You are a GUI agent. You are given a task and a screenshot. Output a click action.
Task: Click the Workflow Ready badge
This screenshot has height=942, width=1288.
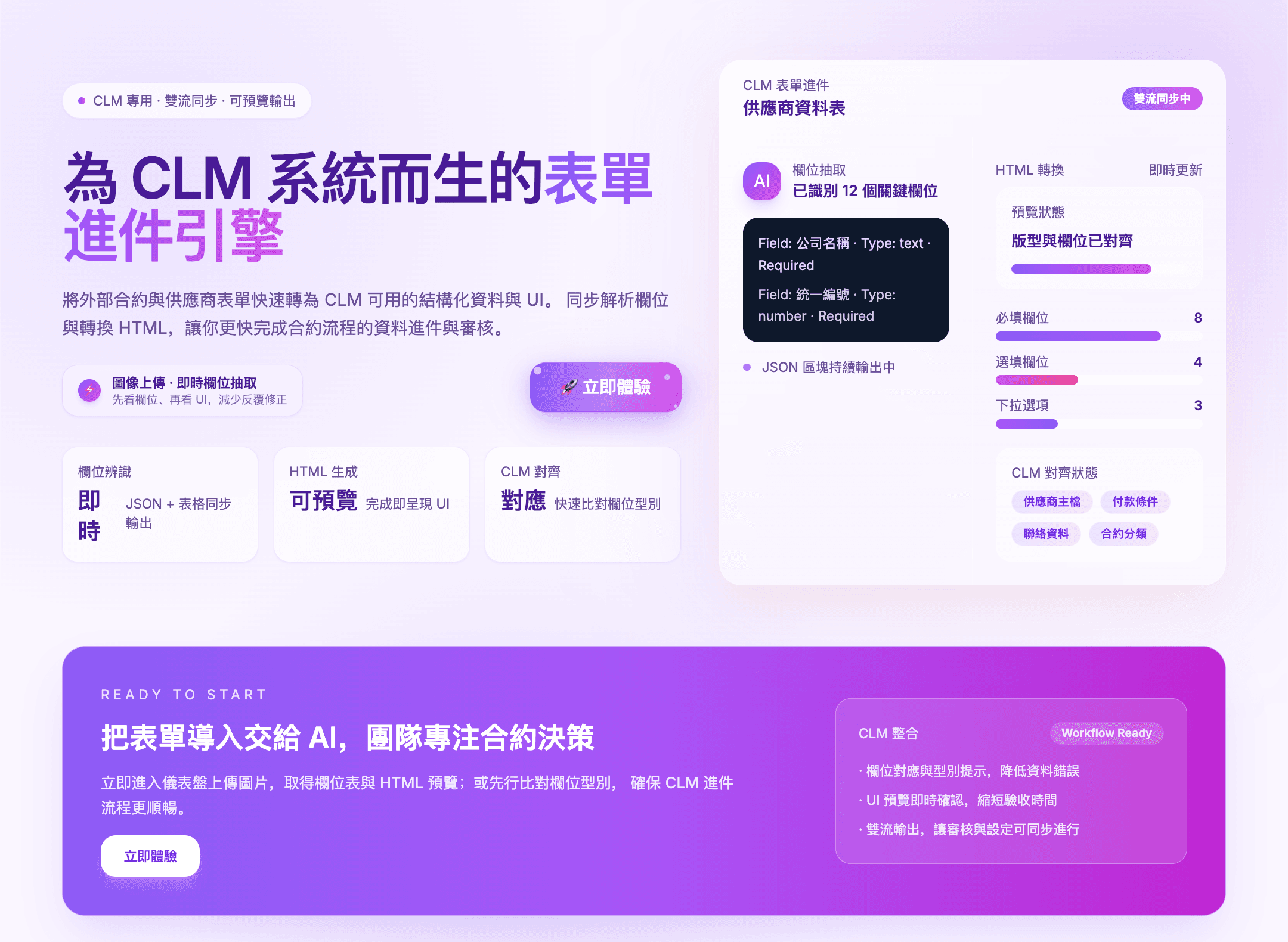tap(1107, 733)
